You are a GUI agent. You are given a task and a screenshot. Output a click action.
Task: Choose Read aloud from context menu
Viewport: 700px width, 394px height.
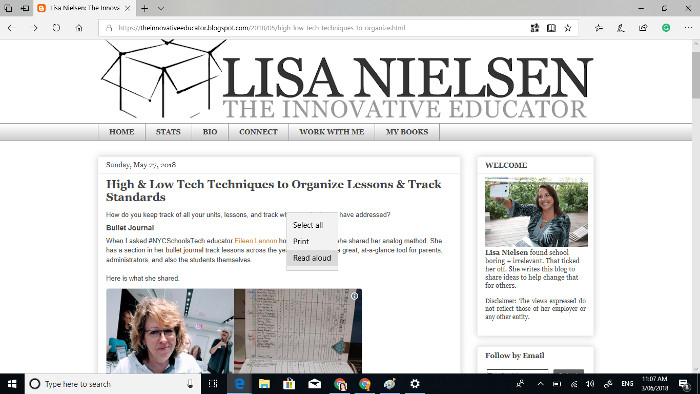click(x=312, y=258)
